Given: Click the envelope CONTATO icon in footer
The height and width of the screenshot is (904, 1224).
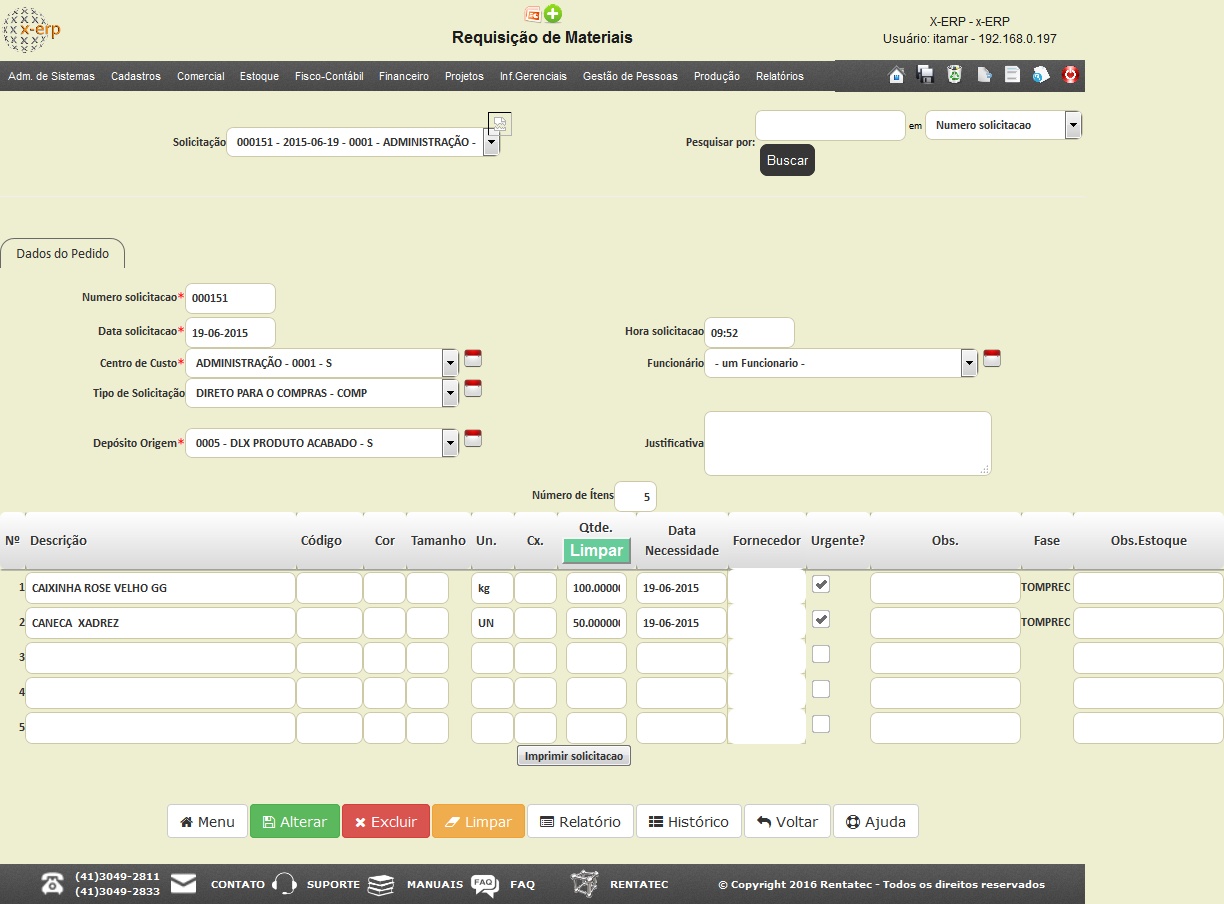Looking at the screenshot, I should click(183, 884).
